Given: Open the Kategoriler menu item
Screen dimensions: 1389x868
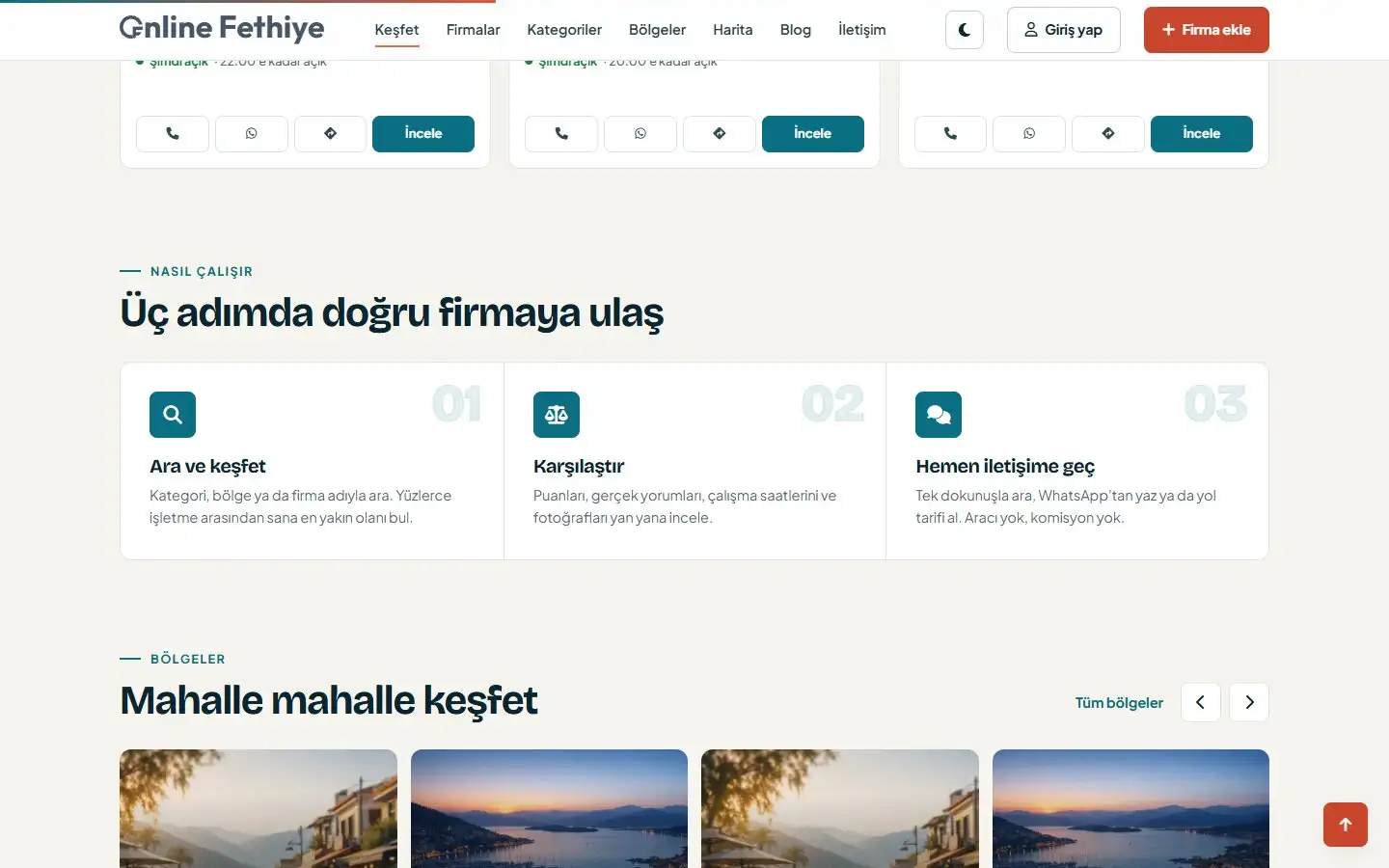Looking at the screenshot, I should pyautogui.click(x=564, y=30).
